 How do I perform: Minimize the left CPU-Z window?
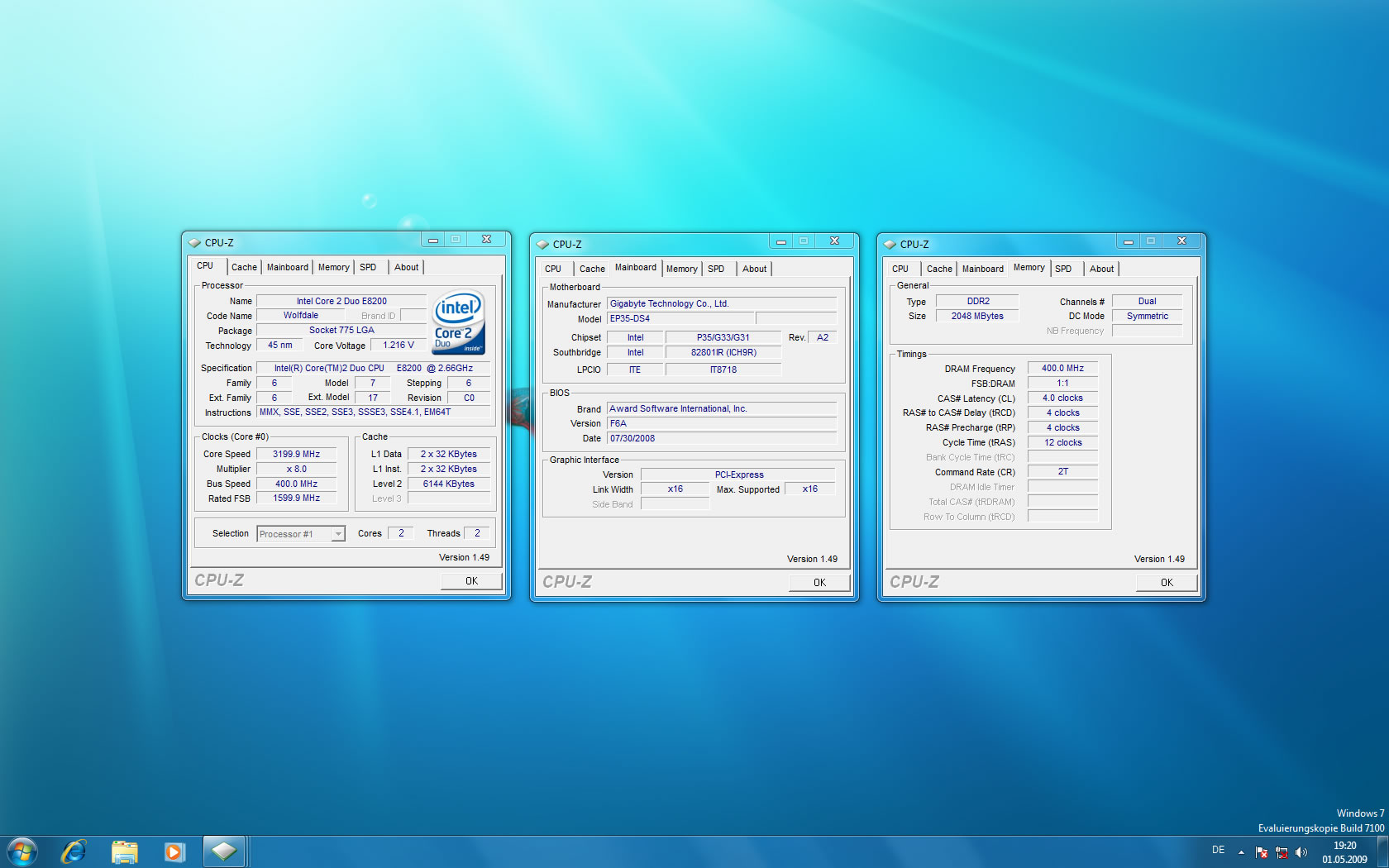pyautogui.click(x=432, y=240)
